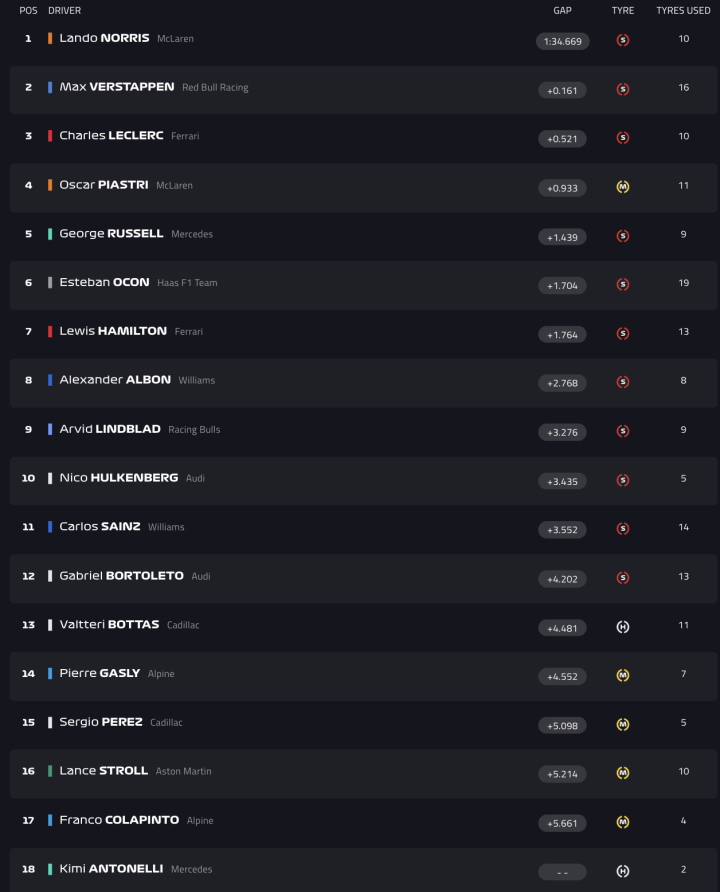Image resolution: width=720 pixels, height=892 pixels.
Task: Expand the GAP column header
Action: 562,10
